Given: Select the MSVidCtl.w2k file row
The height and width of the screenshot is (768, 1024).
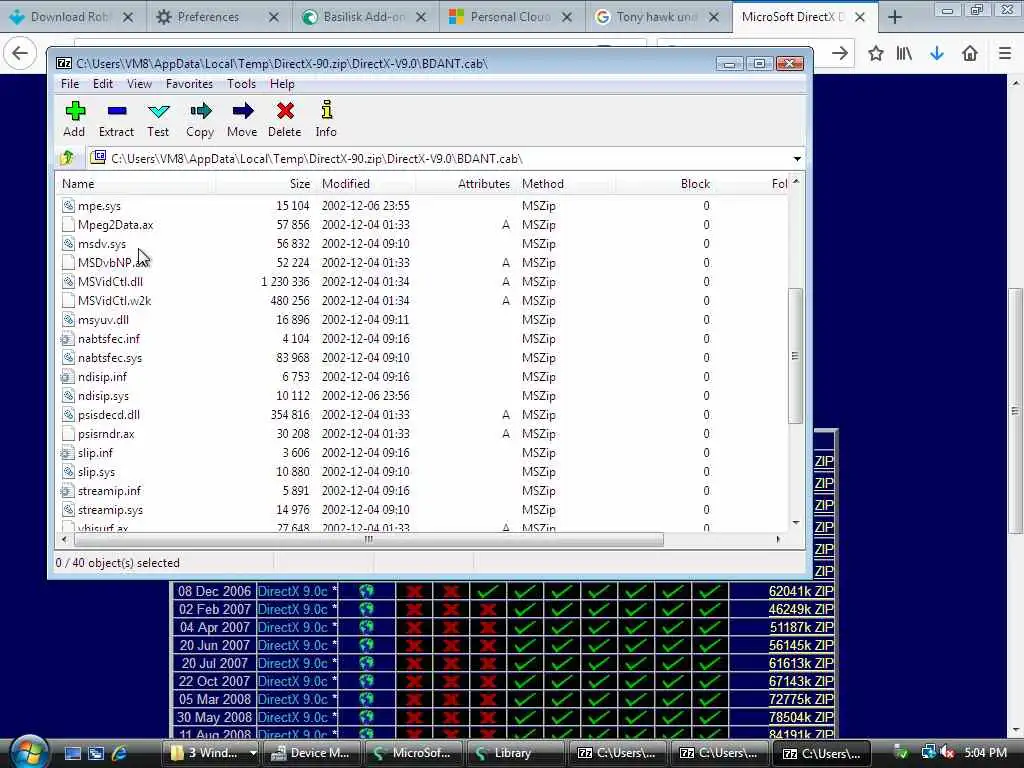Looking at the screenshot, I should pos(421,301).
